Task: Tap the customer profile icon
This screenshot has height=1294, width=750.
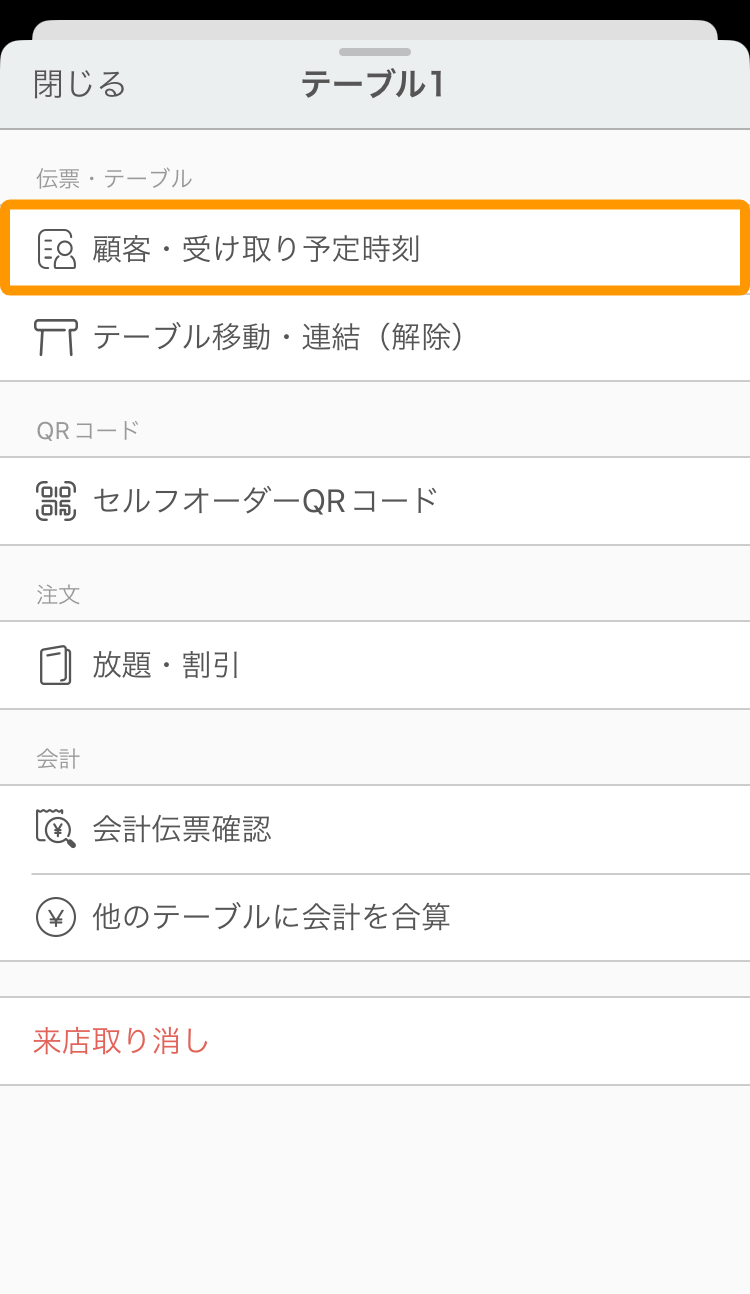Action: 56,249
